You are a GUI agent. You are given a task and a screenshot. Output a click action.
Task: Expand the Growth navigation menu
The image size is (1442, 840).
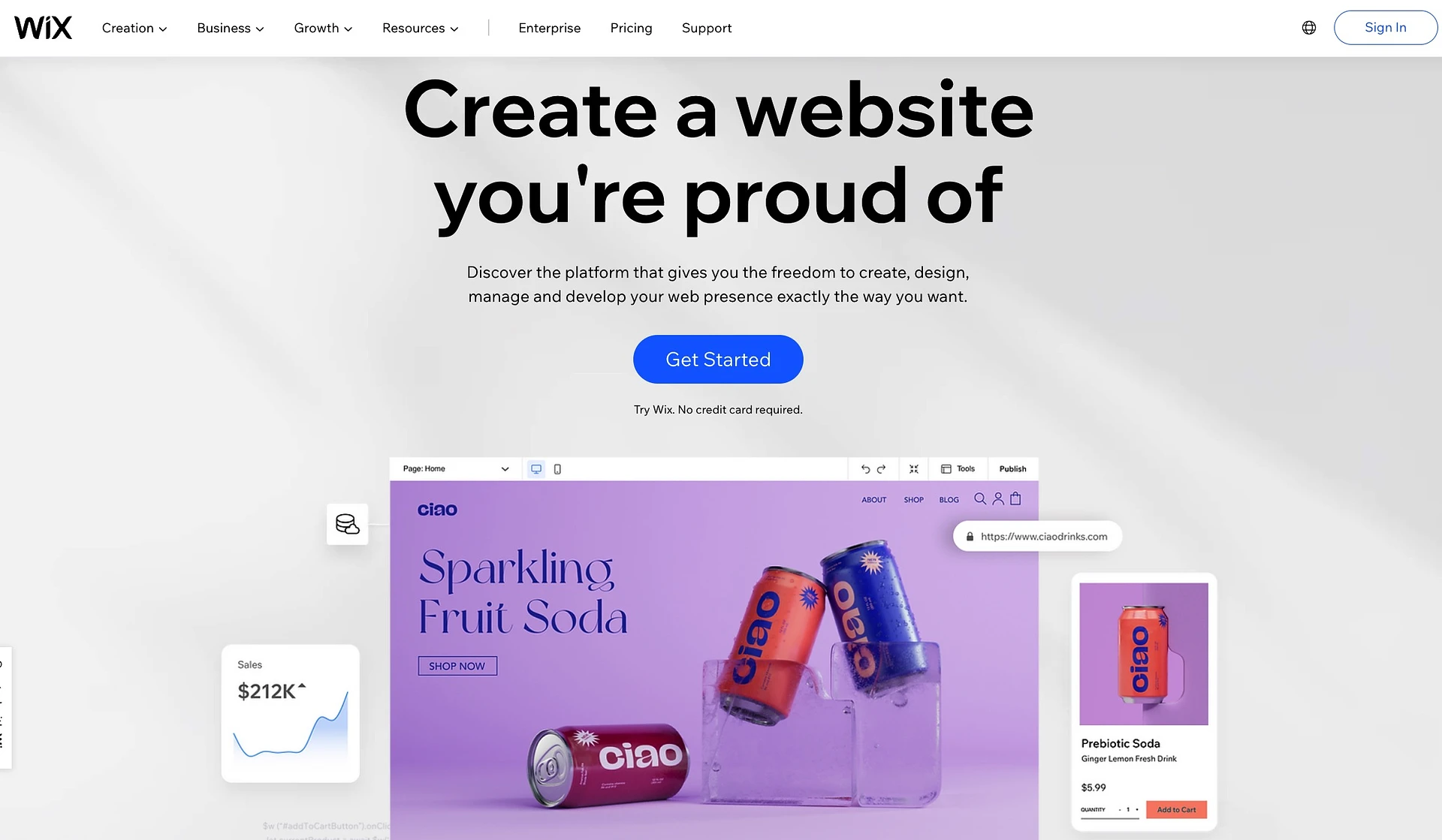323,27
